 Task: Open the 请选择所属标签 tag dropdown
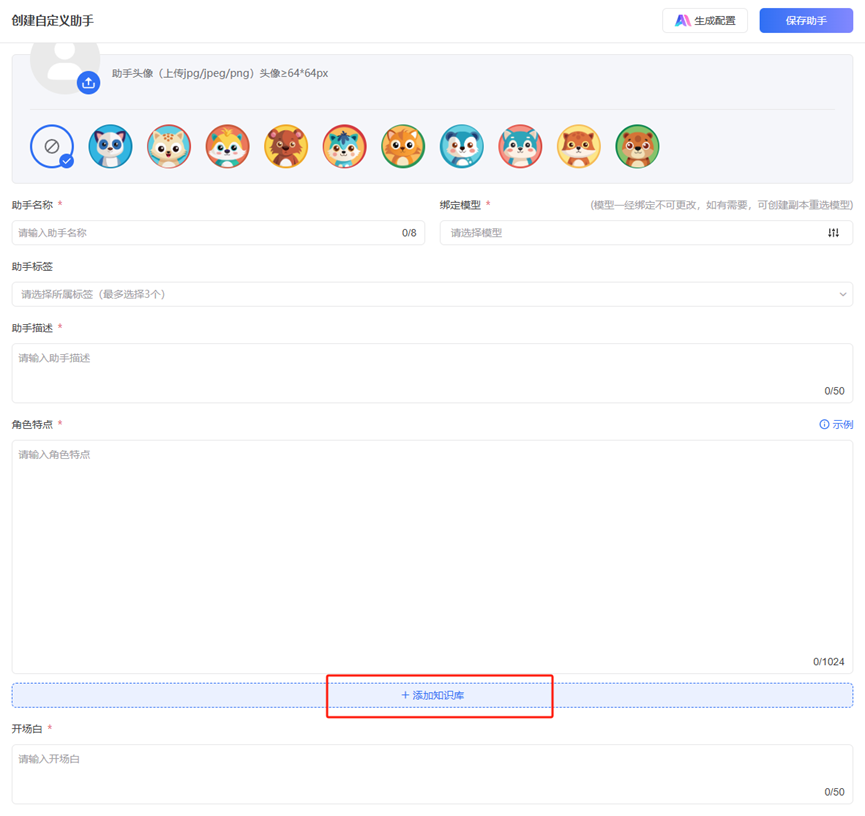432,294
